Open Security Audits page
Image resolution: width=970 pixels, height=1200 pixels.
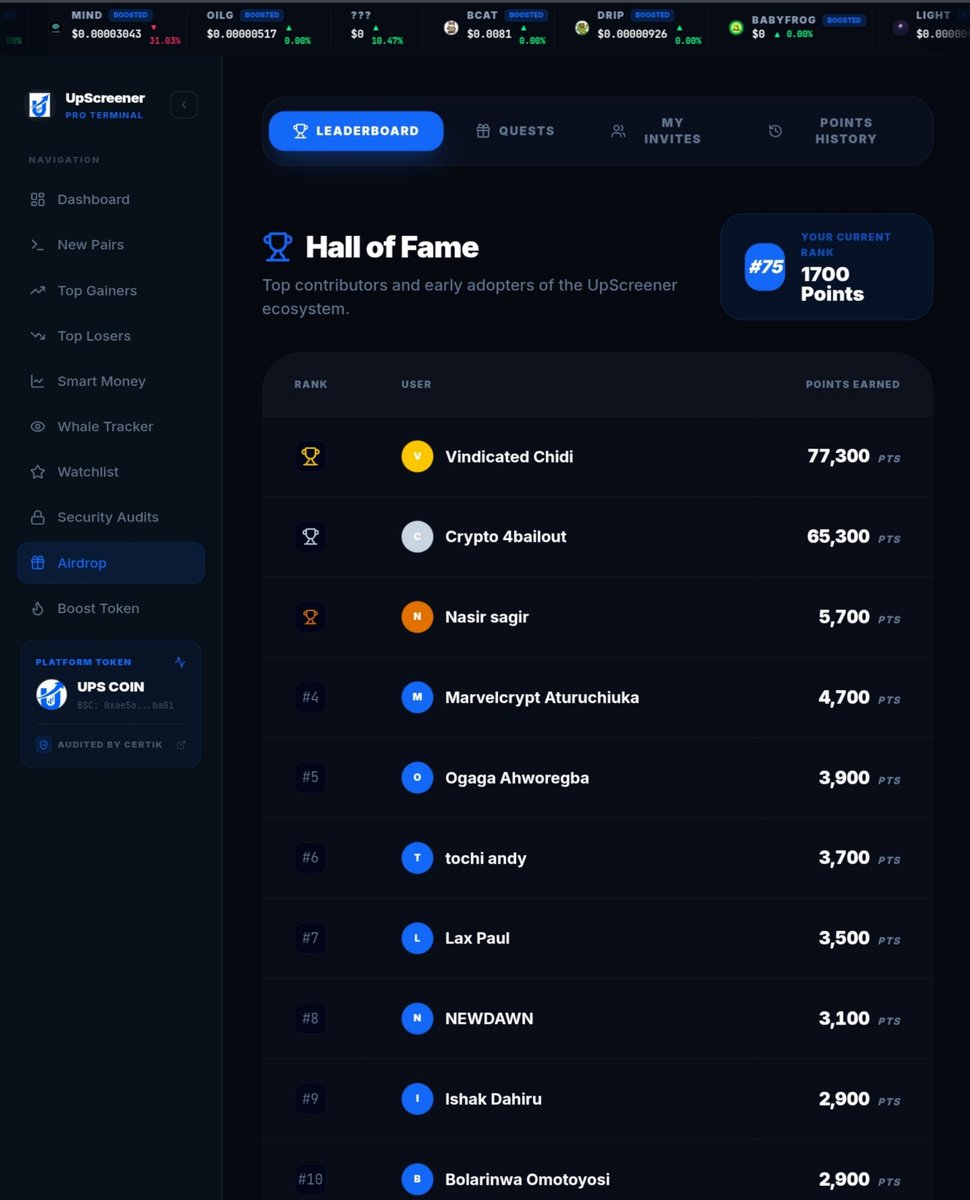(110, 517)
